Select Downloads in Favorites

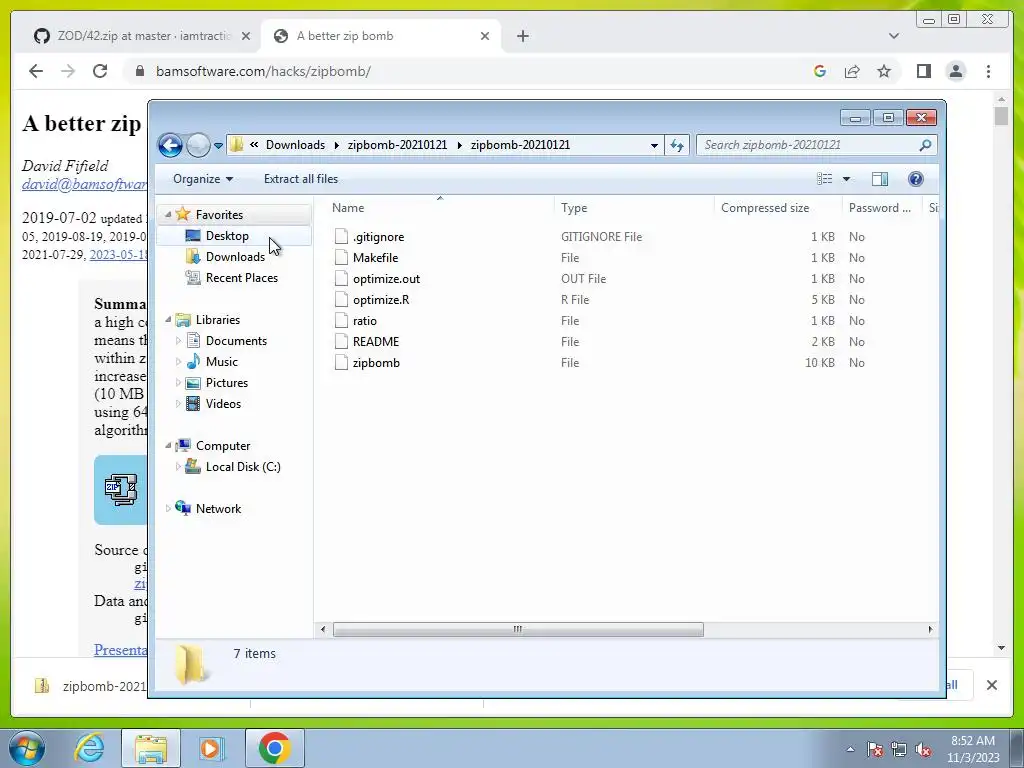(x=235, y=257)
